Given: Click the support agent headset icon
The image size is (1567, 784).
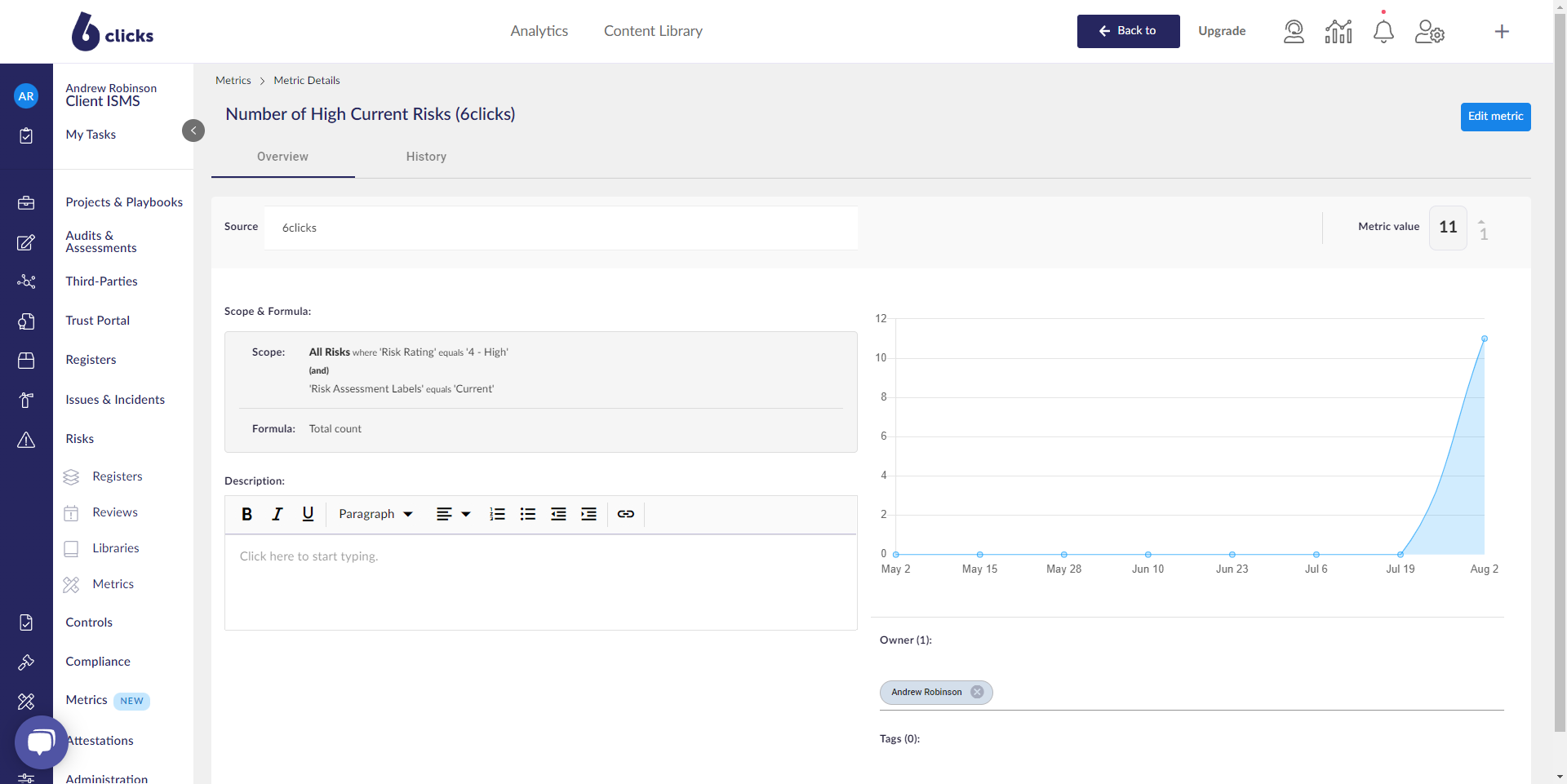Looking at the screenshot, I should [x=1294, y=32].
